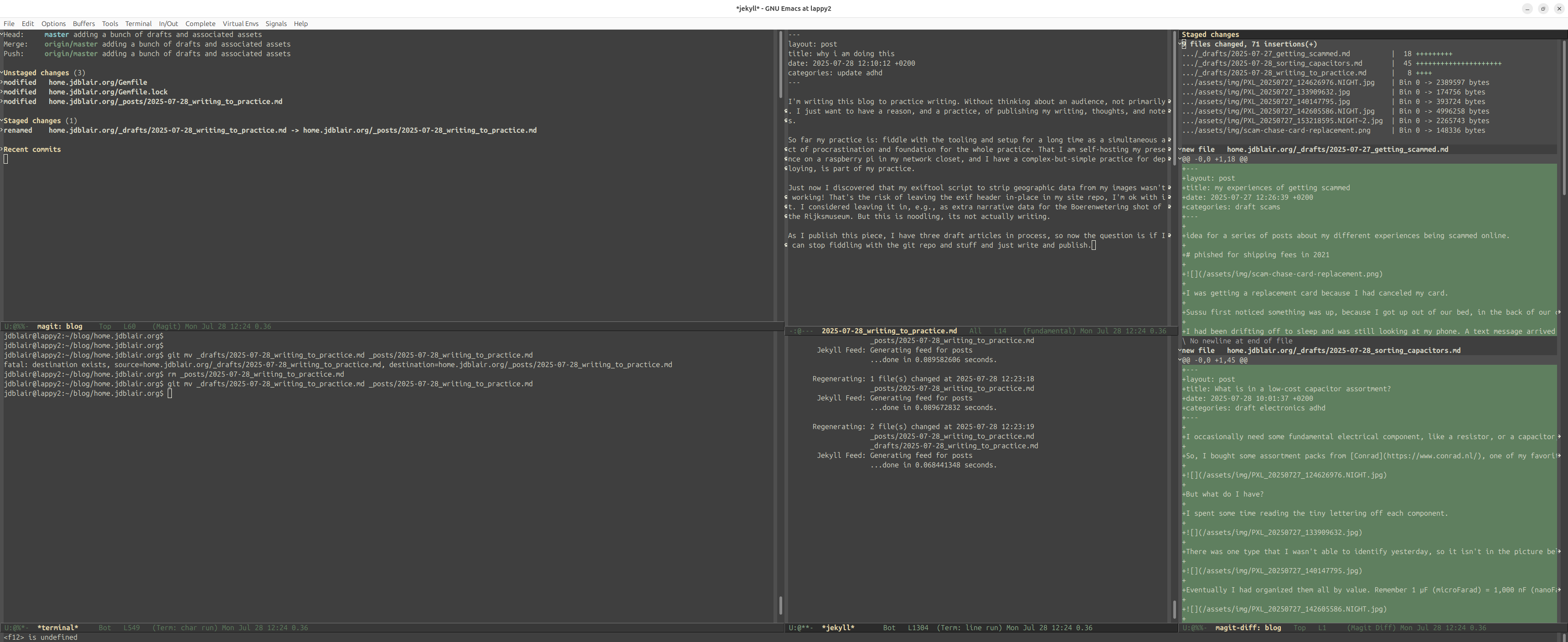Click 'magit: blog' buffer name in mode line
Viewport: 1568px width, 642px height.
[x=60, y=326]
